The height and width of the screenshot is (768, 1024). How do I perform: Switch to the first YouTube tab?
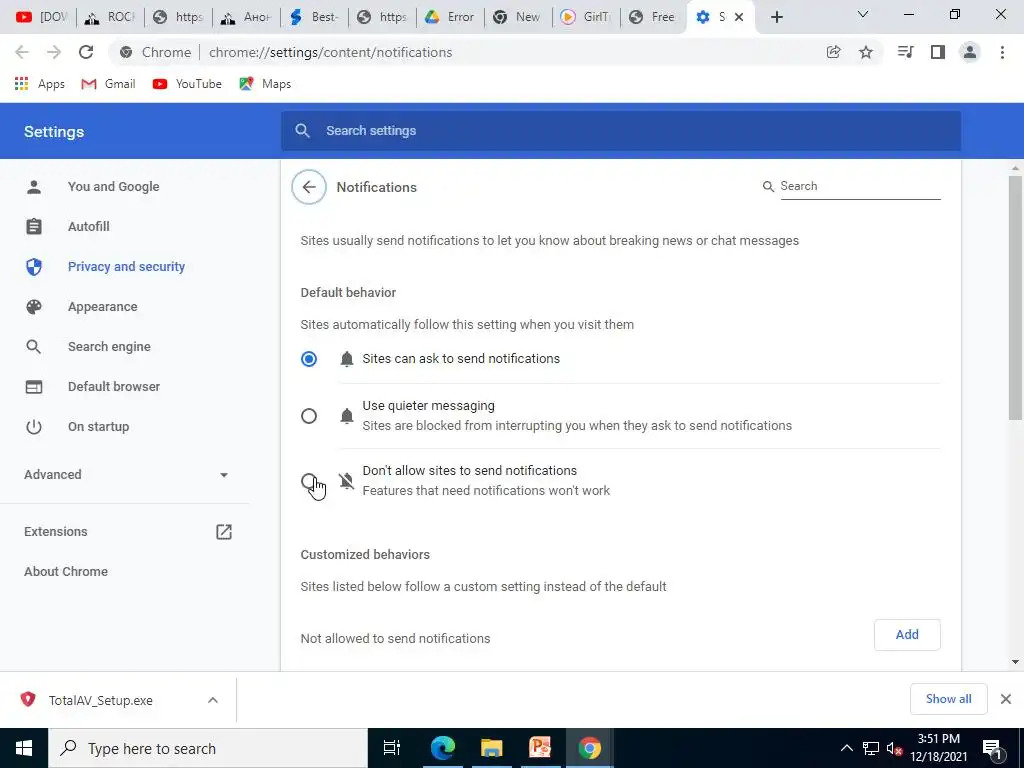pos(42,17)
